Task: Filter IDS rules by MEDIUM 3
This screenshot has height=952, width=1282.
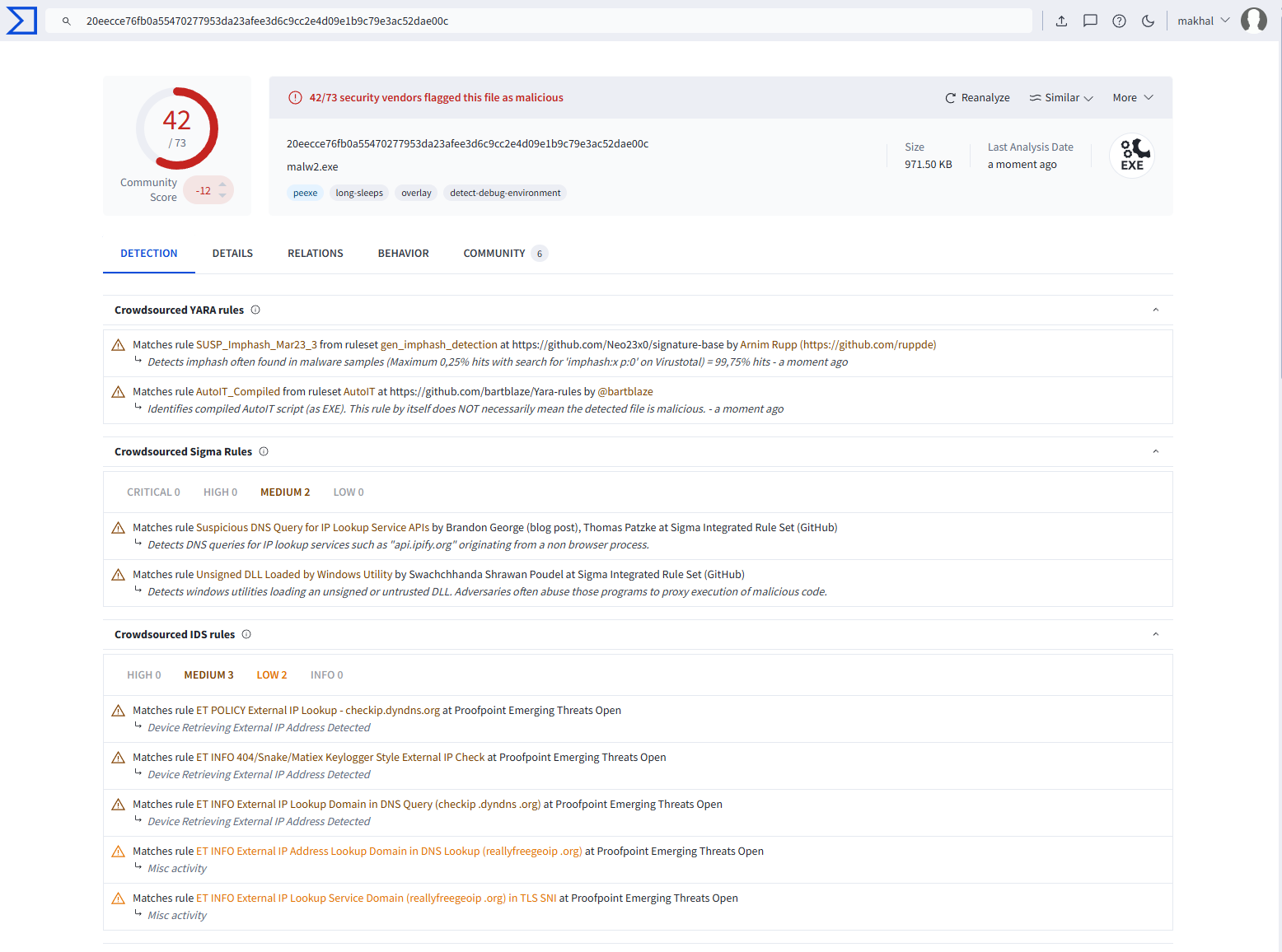Action: pyautogui.click(x=208, y=675)
